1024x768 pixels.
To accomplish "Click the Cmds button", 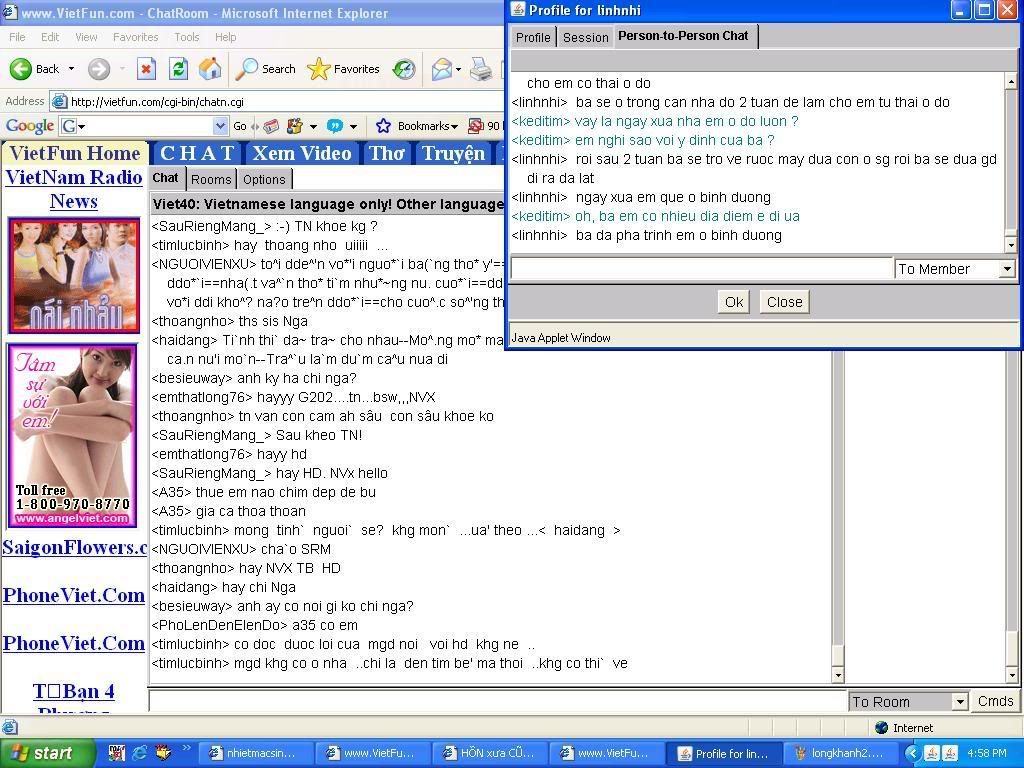I will [995, 701].
